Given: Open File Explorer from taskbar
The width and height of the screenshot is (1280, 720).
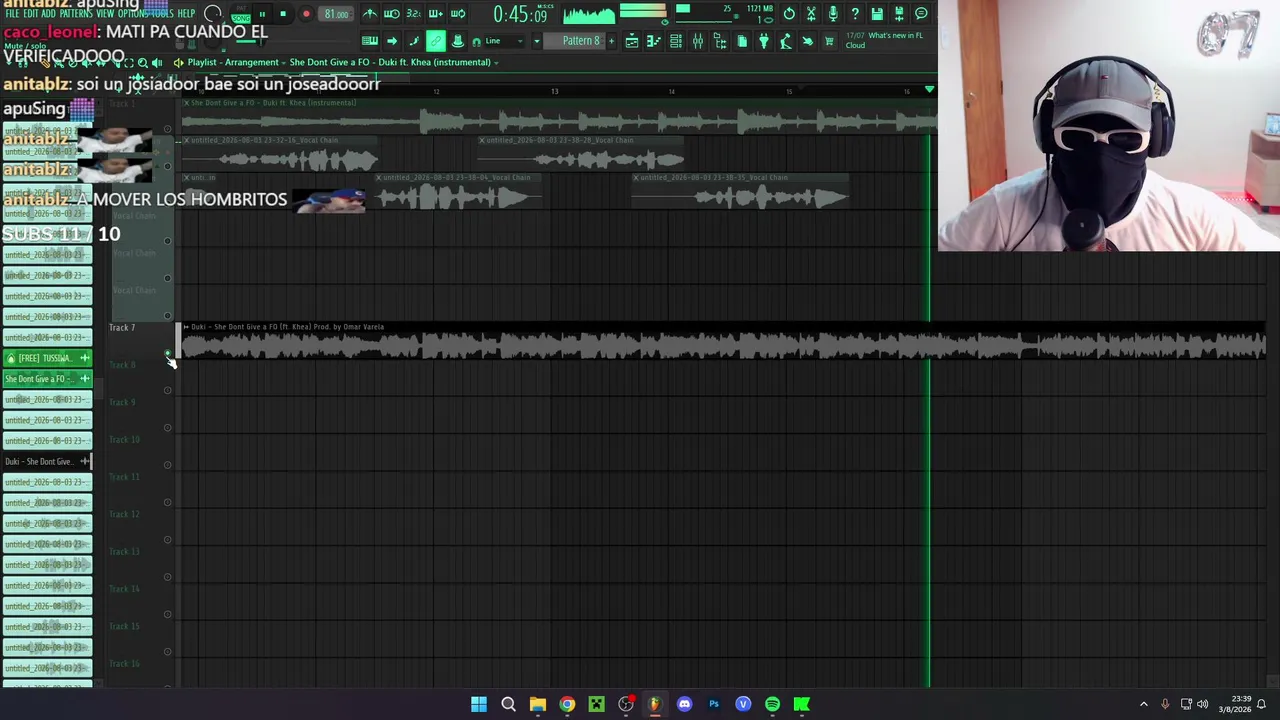Looking at the screenshot, I should 537,704.
